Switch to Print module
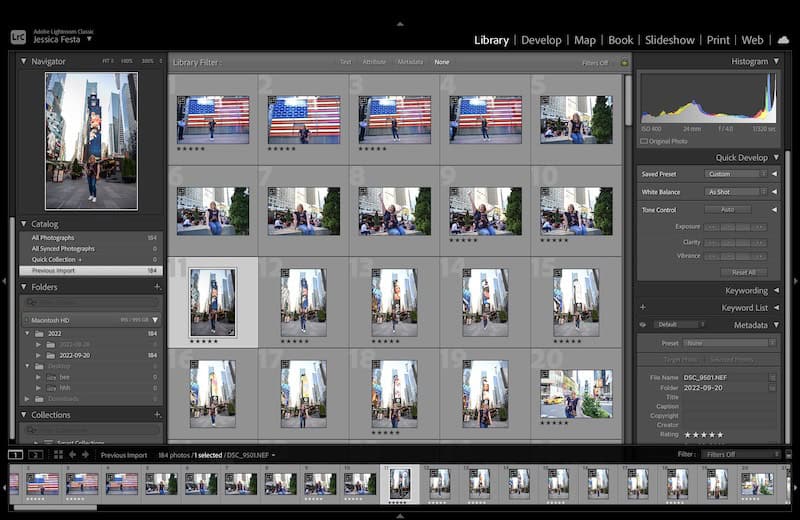Screen dimensions: 800x520 pos(718,40)
